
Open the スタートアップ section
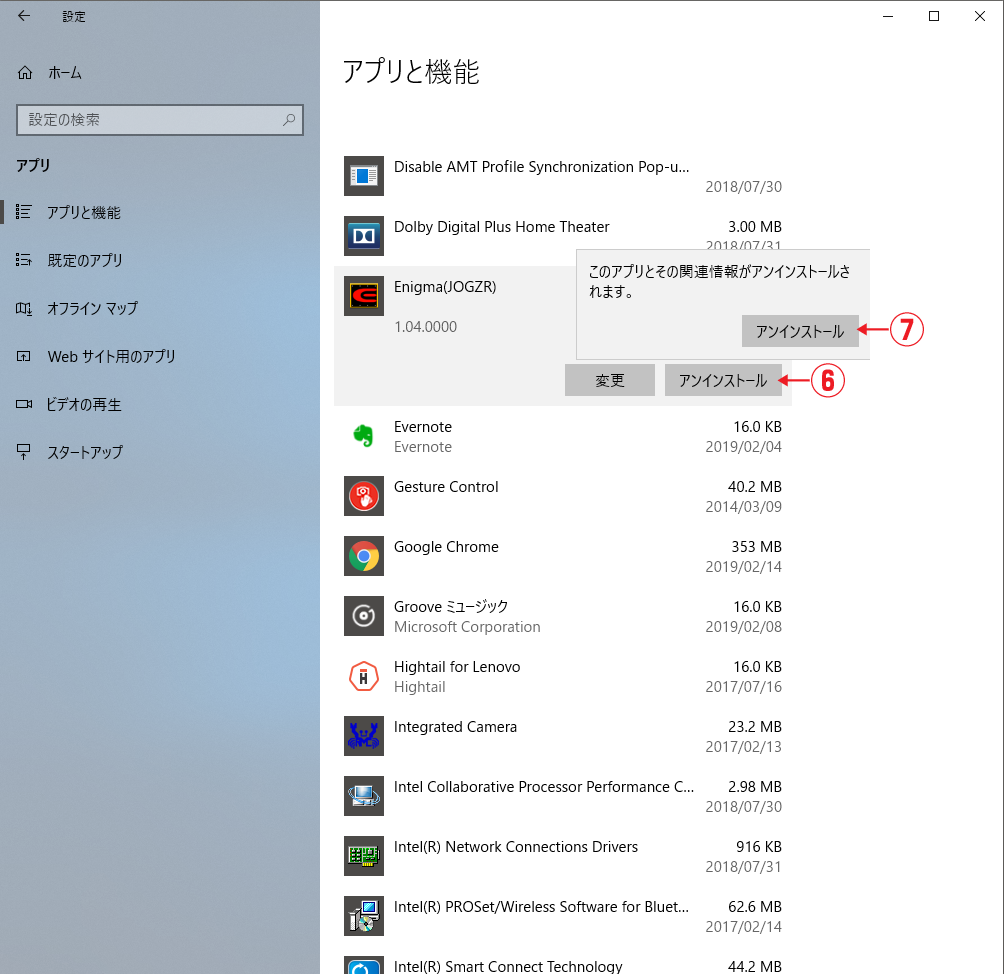85,452
